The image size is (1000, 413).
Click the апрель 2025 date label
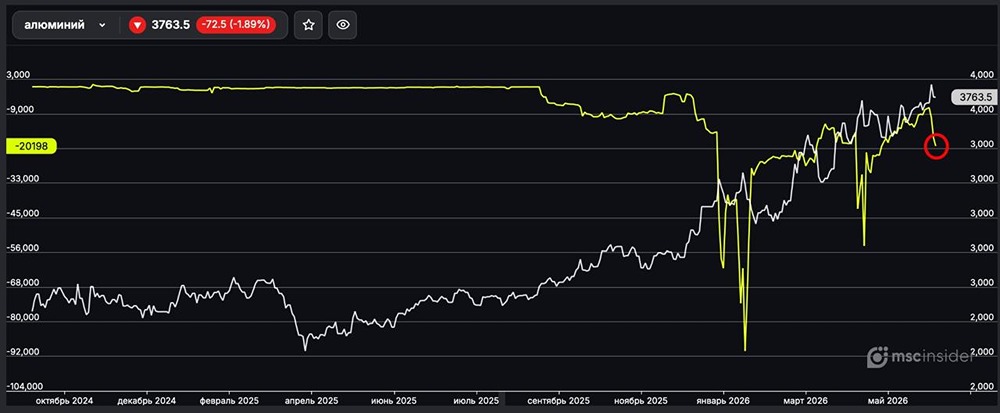click(x=312, y=401)
